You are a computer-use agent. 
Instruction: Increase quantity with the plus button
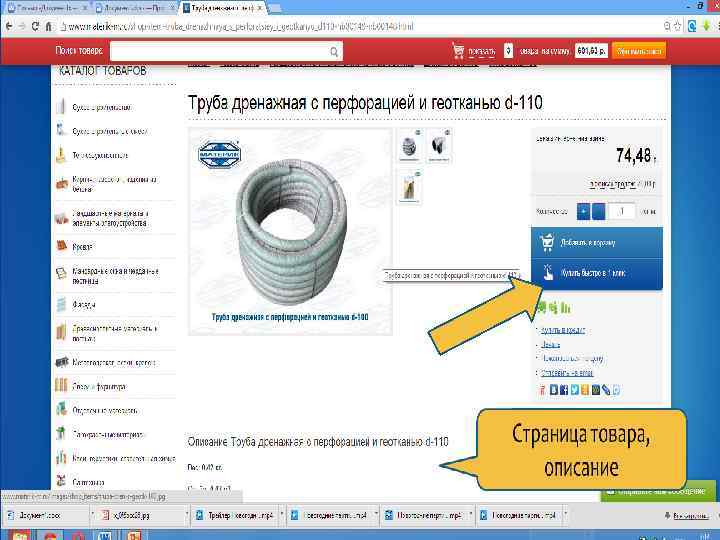coord(583,212)
